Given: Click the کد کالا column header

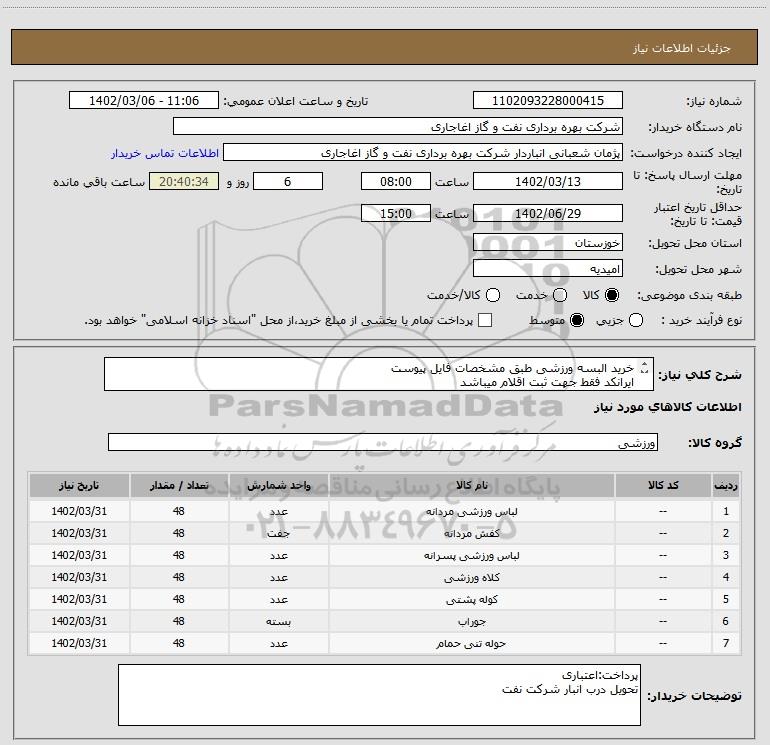Looking at the screenshot, I should pyautogui.click(x=663, y=485).
